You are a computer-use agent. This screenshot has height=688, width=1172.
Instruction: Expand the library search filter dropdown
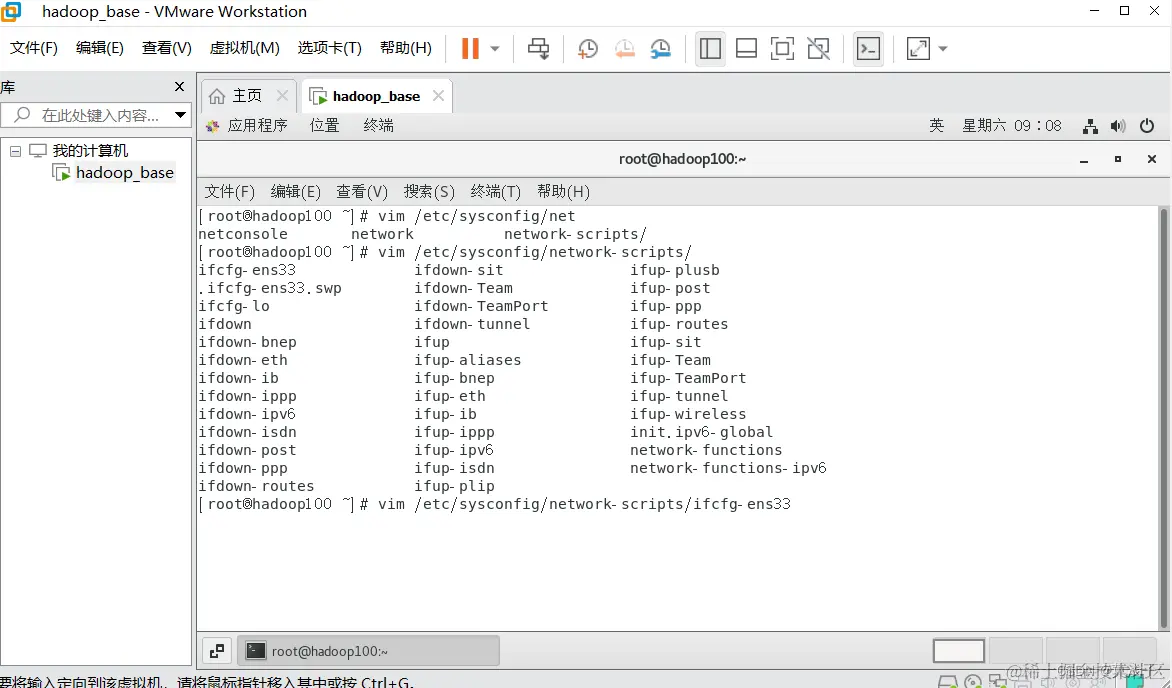click(x=180, y=115)
